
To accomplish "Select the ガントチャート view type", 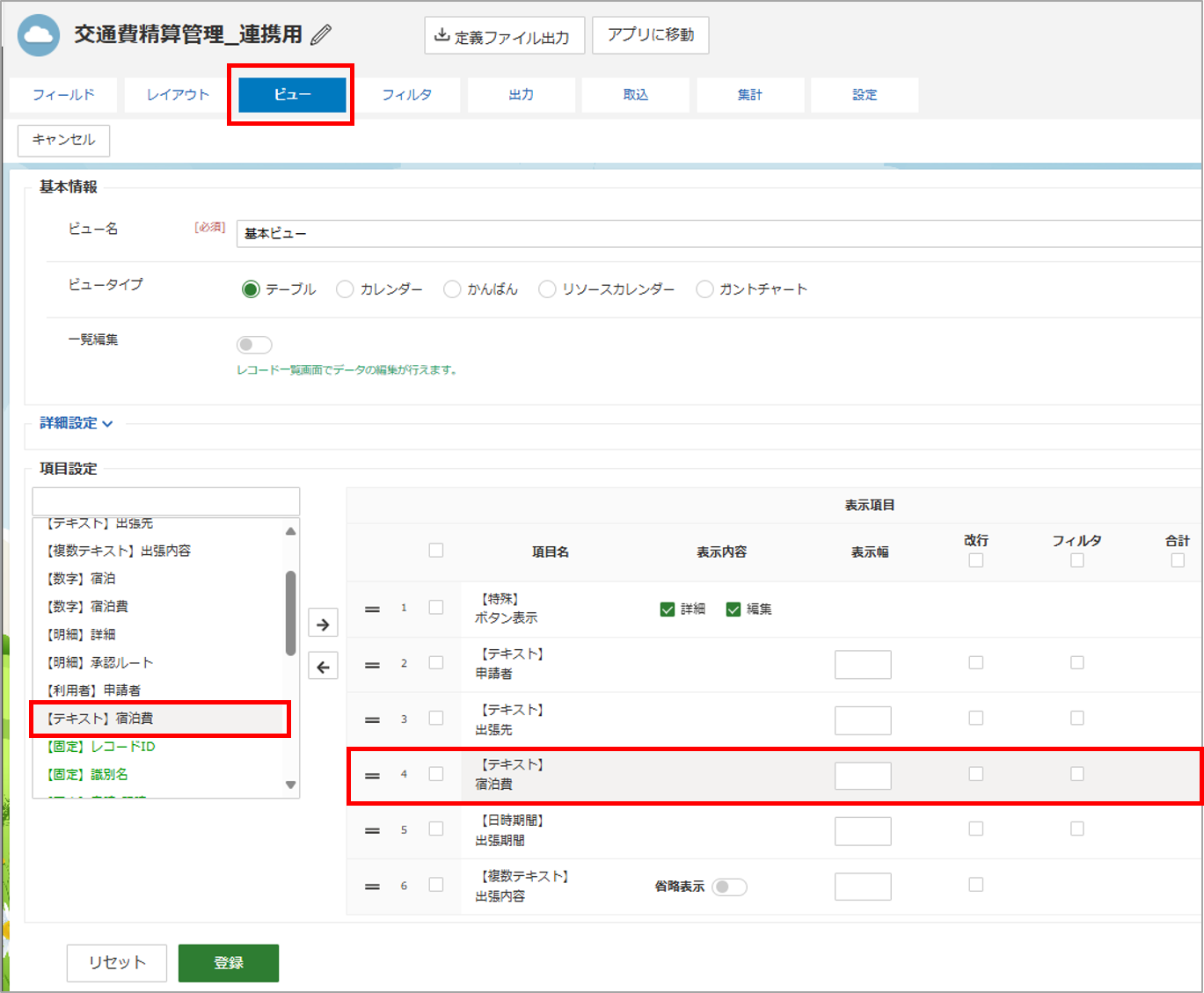I will tap(704, 289).
